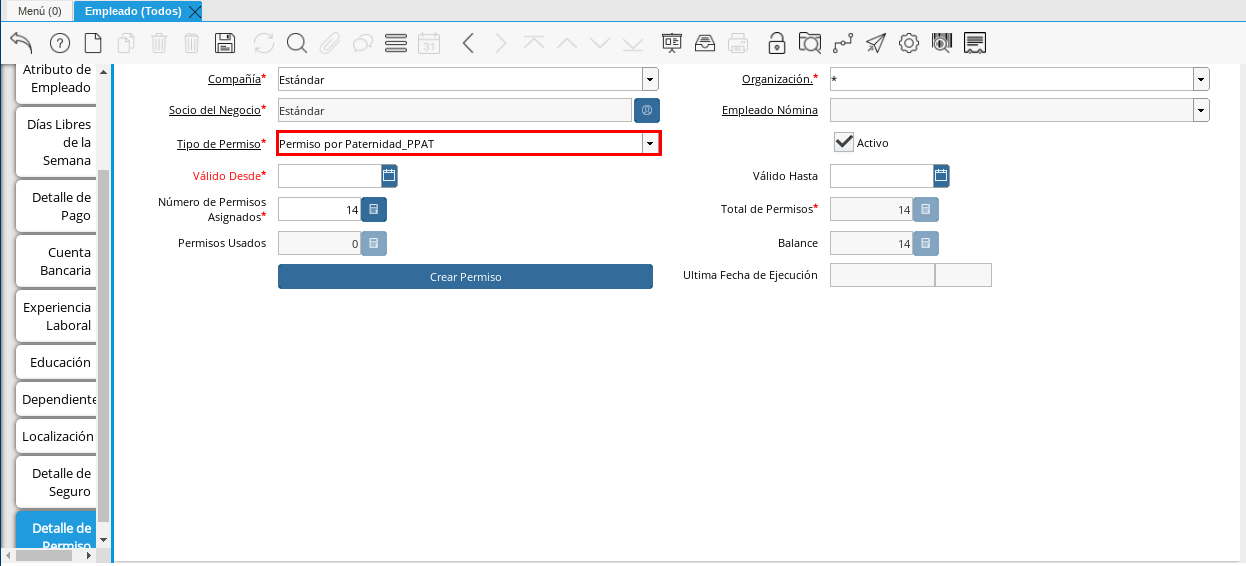Click the barcode product info icon

point(942,43)
